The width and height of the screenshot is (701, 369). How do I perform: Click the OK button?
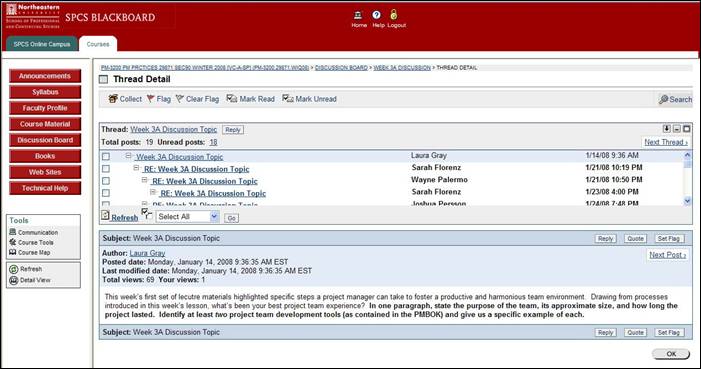point(671,354)
